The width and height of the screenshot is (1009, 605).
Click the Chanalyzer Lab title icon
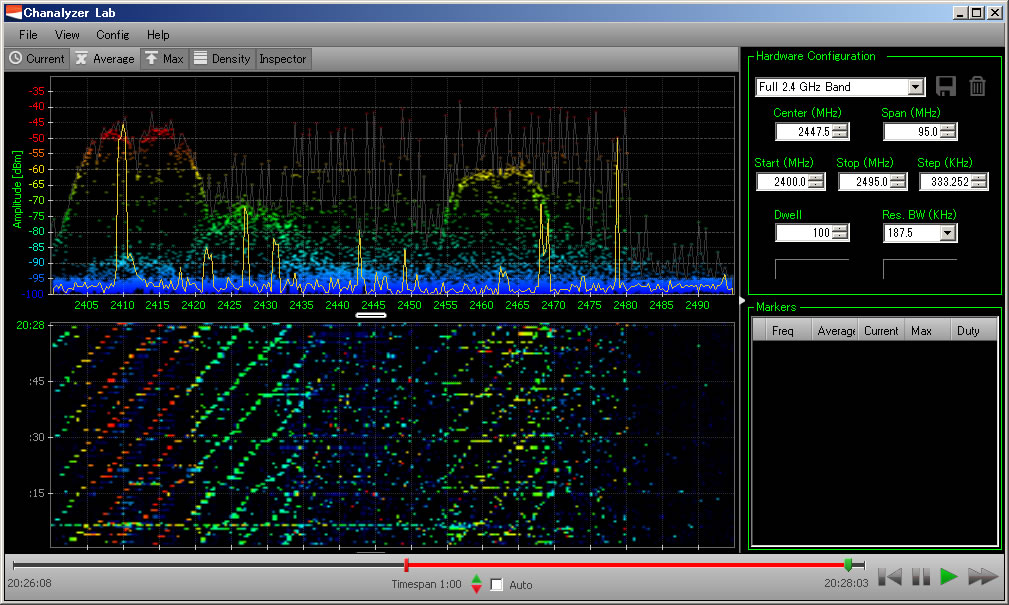(x=14, y=12)
